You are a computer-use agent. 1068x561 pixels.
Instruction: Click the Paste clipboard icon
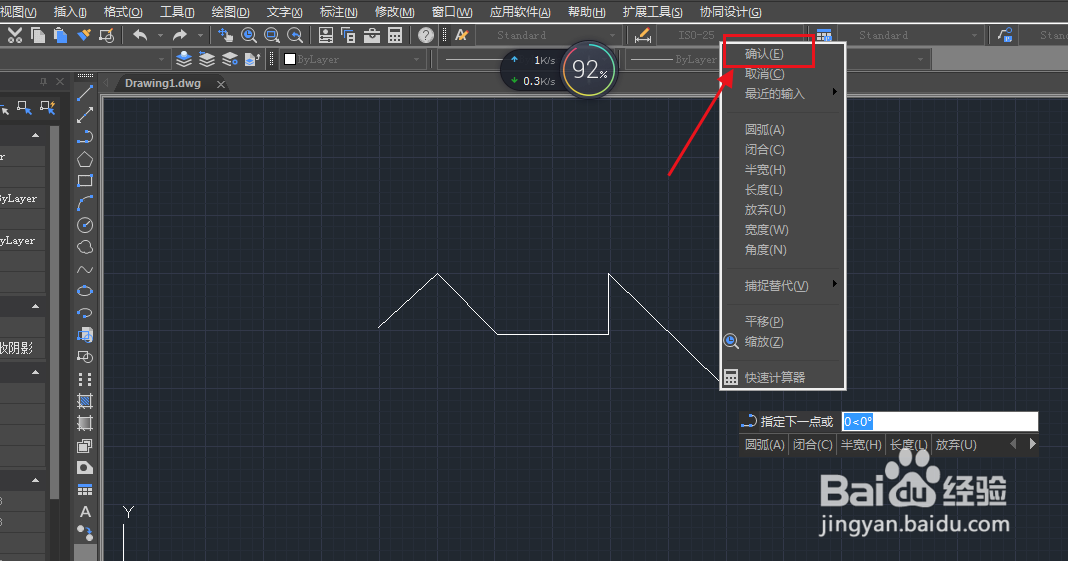[x=61, y=35]
